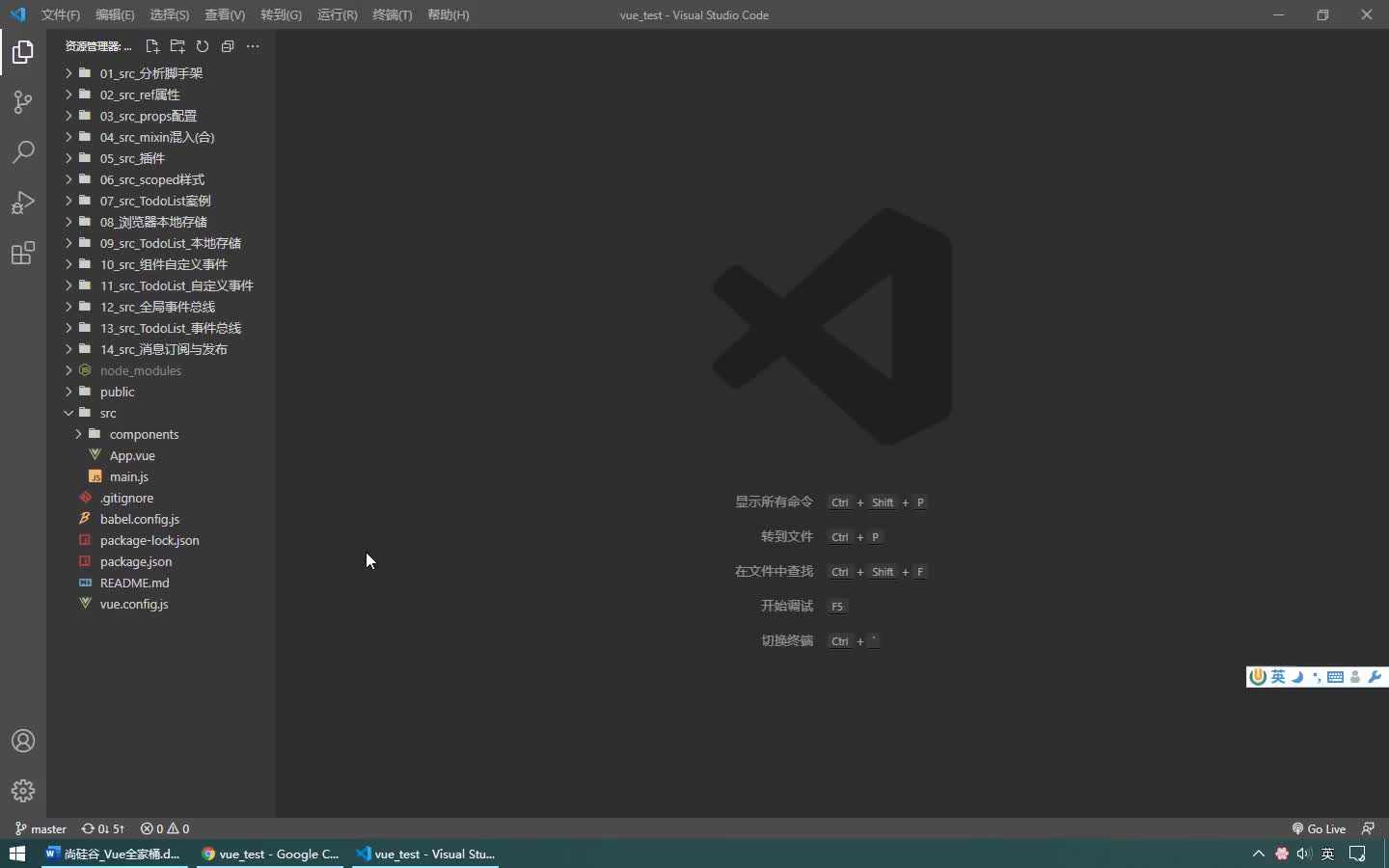The height and width of the screenshot is (868, 1389).
Task: Open the 文件(F) menu
Action: coord(61,14)
